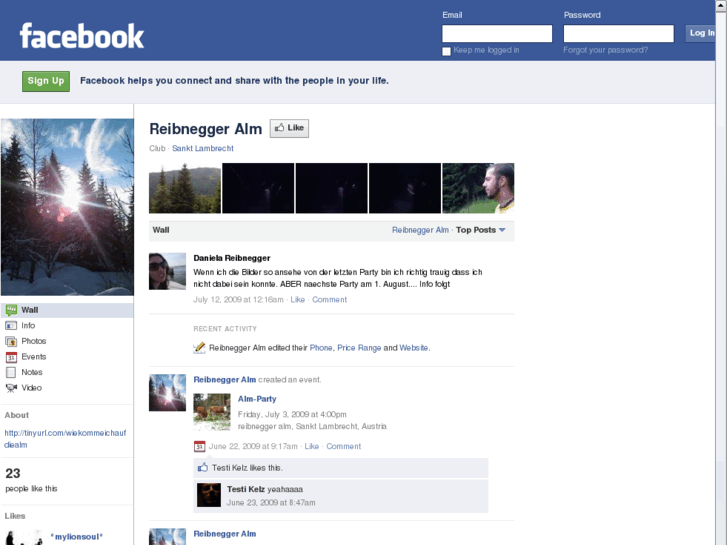
Task: Go to the Events tab
Action: pyautogui.click(x=67, y=357)
